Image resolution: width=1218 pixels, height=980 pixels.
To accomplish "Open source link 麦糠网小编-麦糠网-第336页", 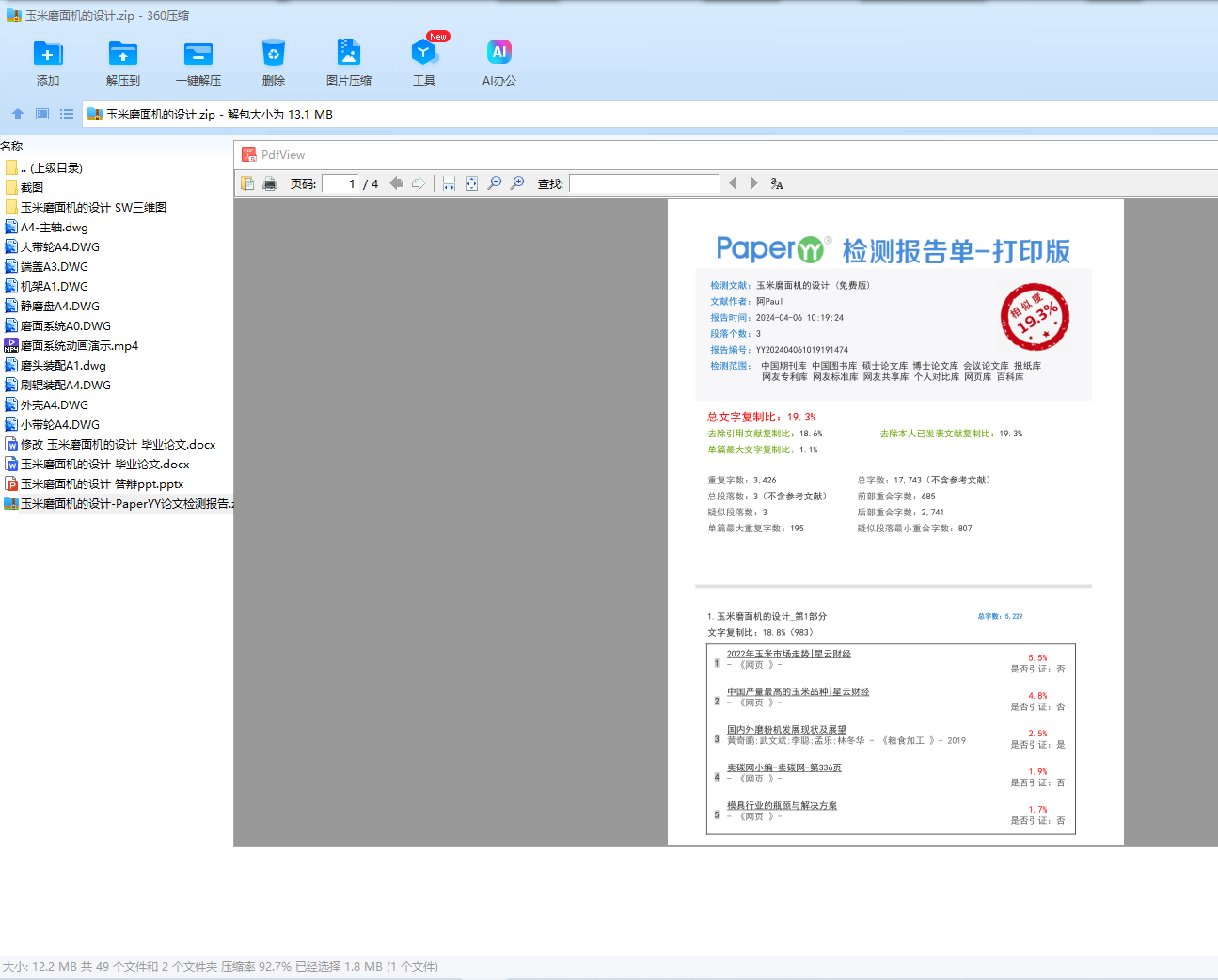I will coord(784,767).
